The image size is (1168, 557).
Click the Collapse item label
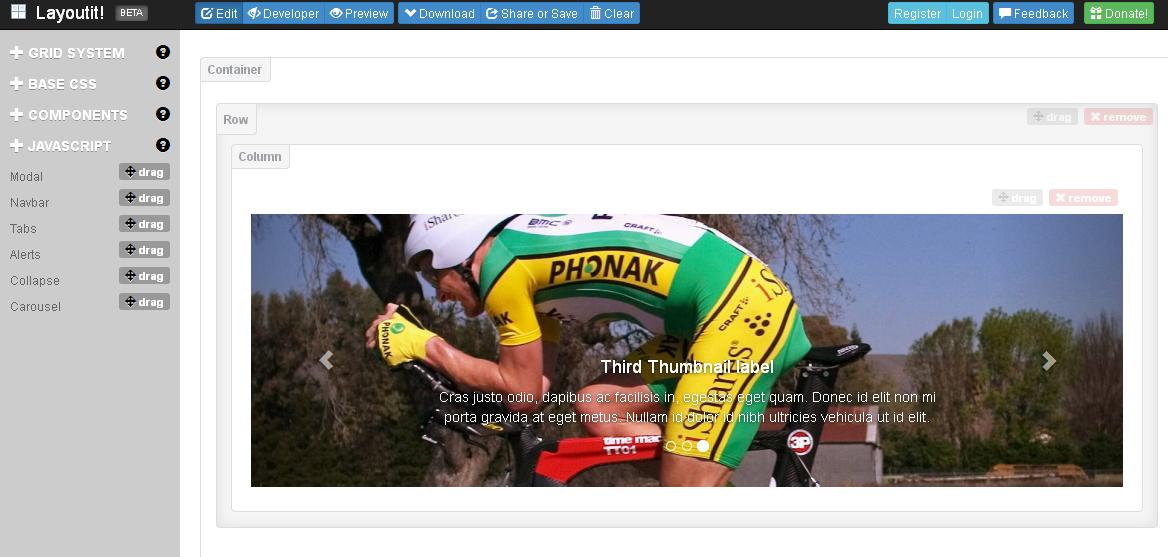point(35,281)
